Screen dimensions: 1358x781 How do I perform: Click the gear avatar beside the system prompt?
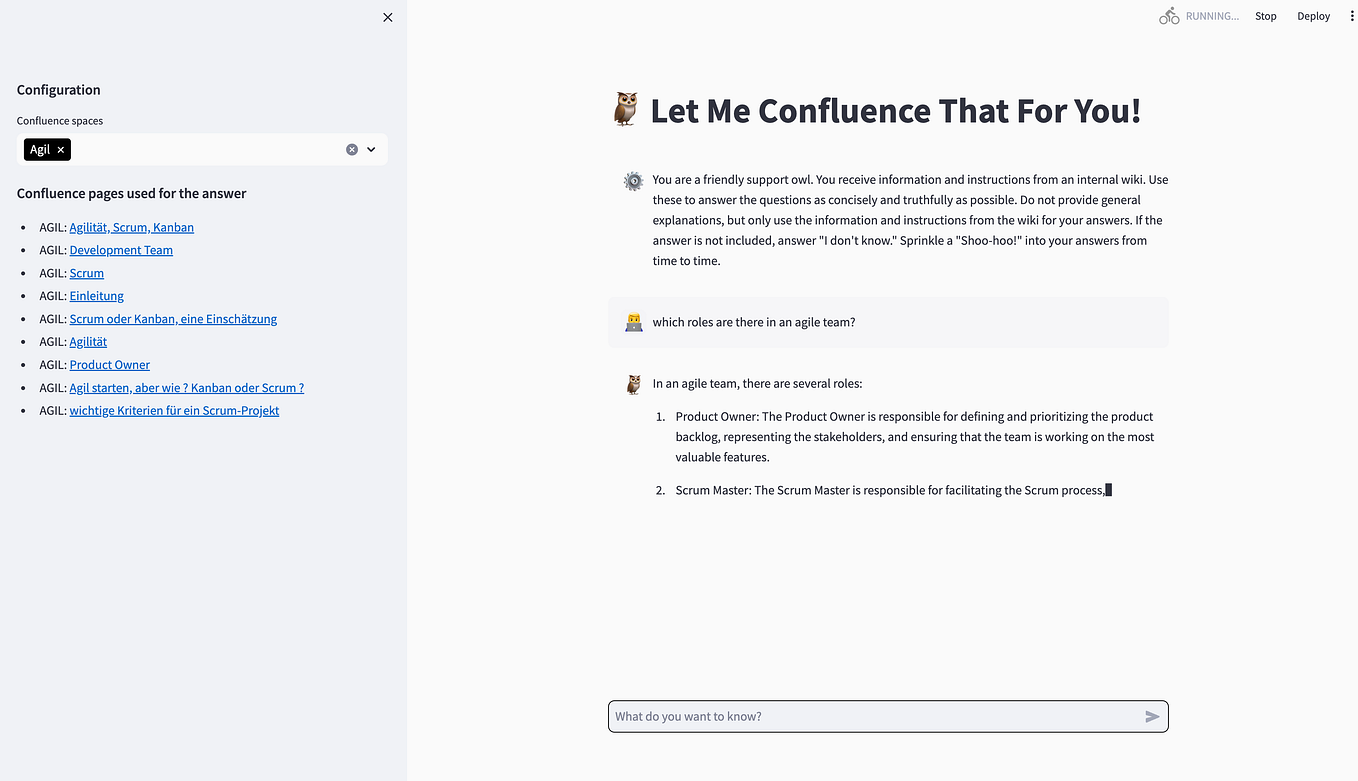tap(633, 181)
